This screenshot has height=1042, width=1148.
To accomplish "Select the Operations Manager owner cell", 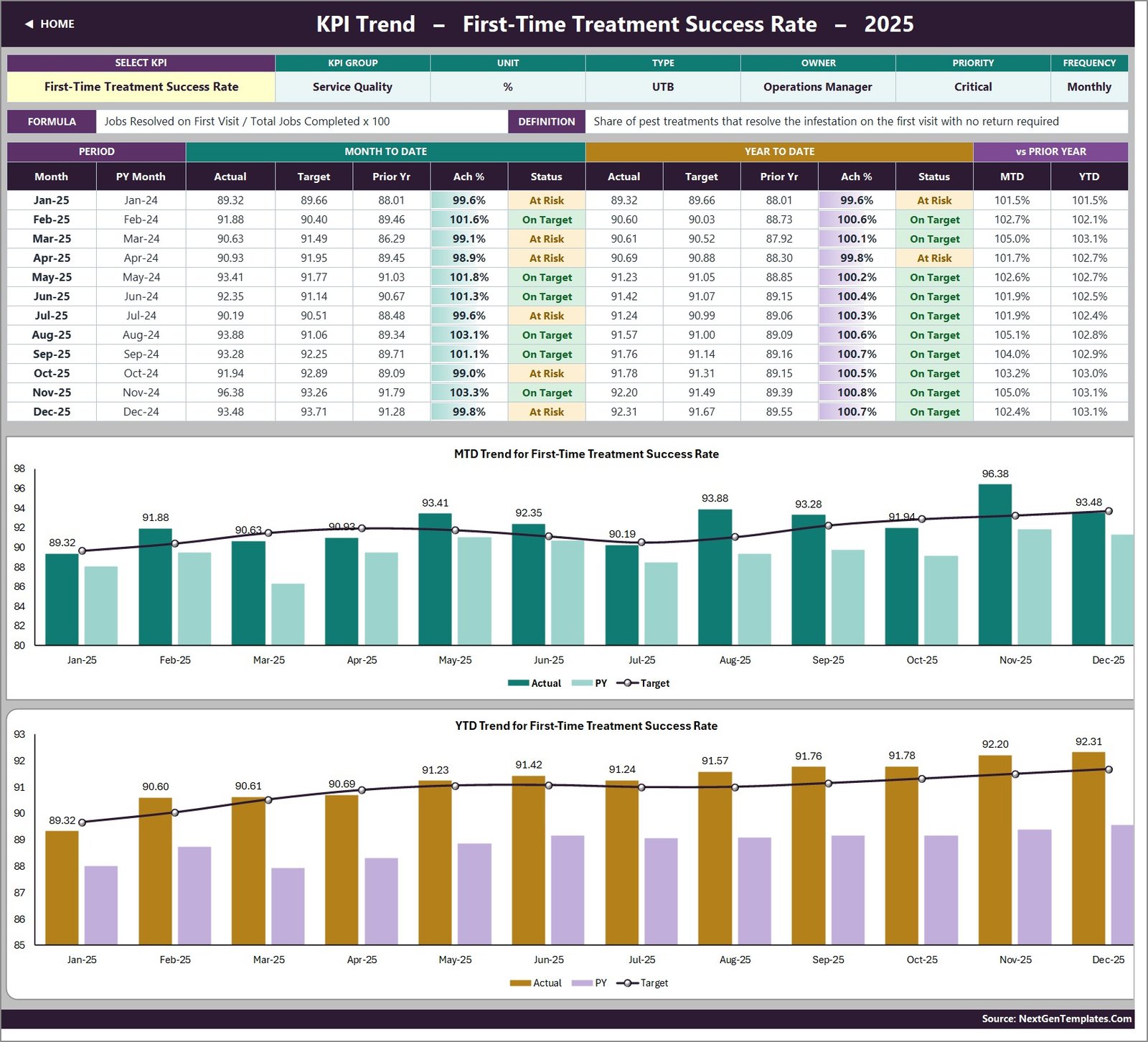I will (x=818, y=87).
